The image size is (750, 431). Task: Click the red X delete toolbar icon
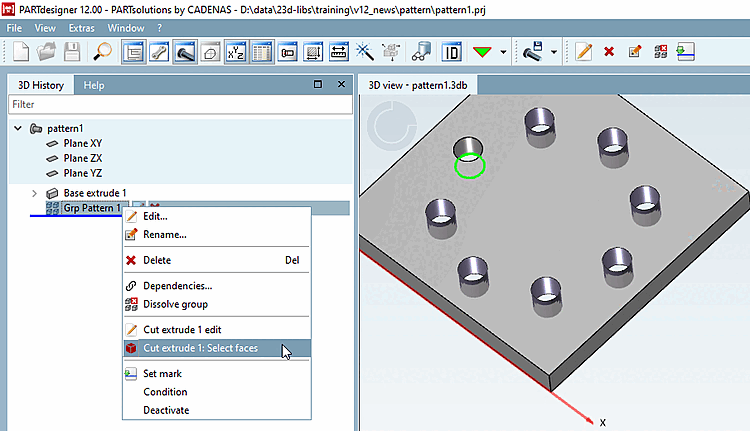[x=609, y=51]
